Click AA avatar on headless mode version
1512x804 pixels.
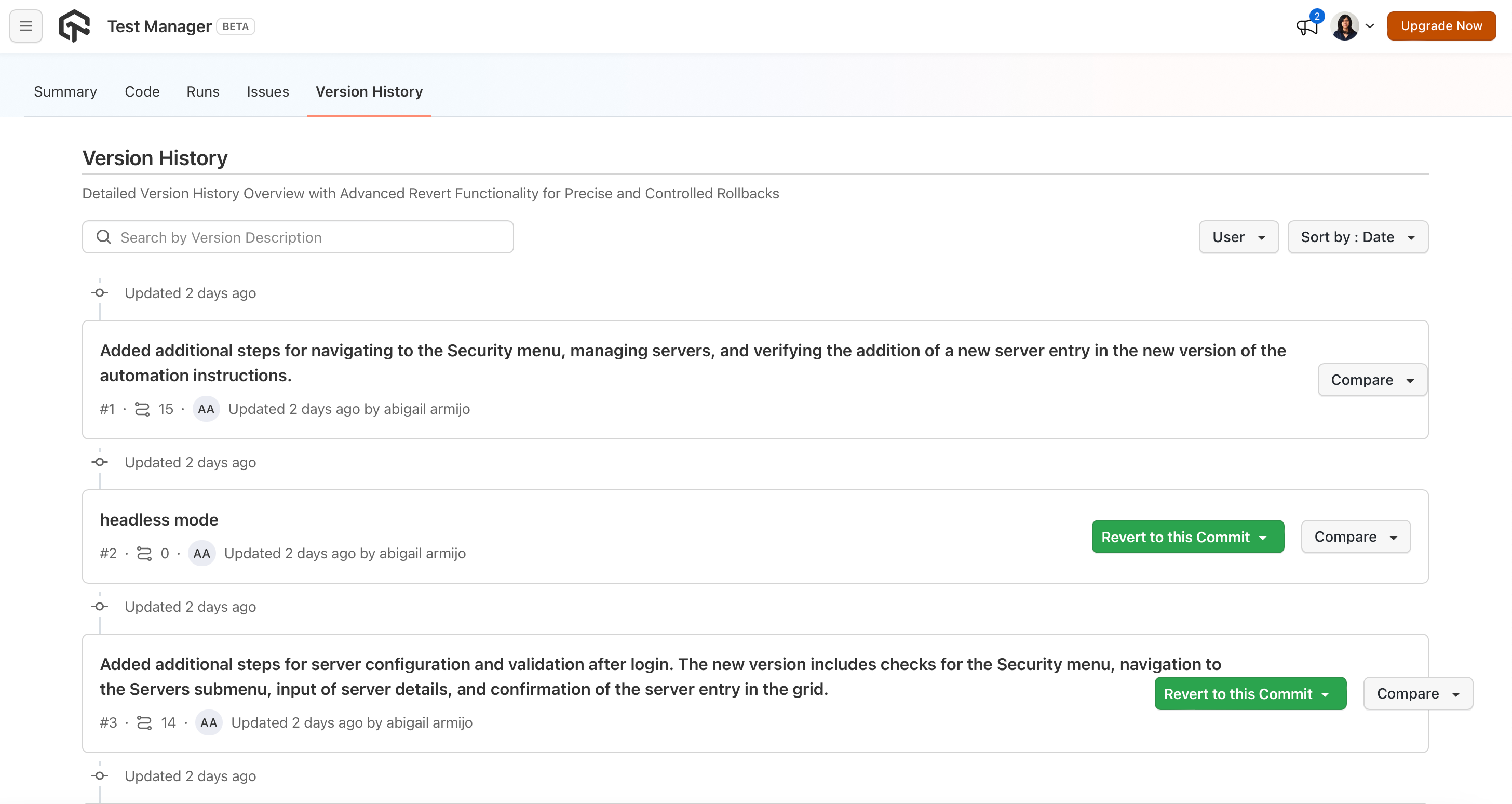[x=201, y=553]
